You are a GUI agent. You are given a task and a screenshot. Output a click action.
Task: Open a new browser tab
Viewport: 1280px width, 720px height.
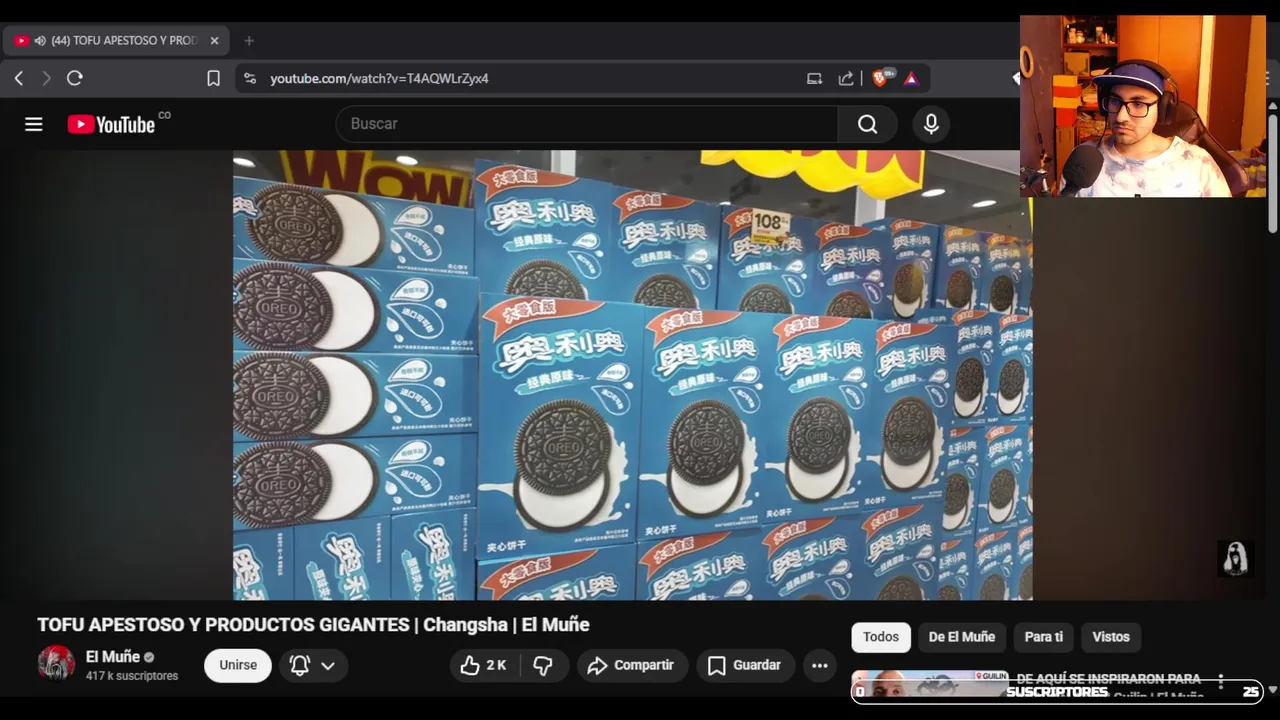tap(249, 41)
